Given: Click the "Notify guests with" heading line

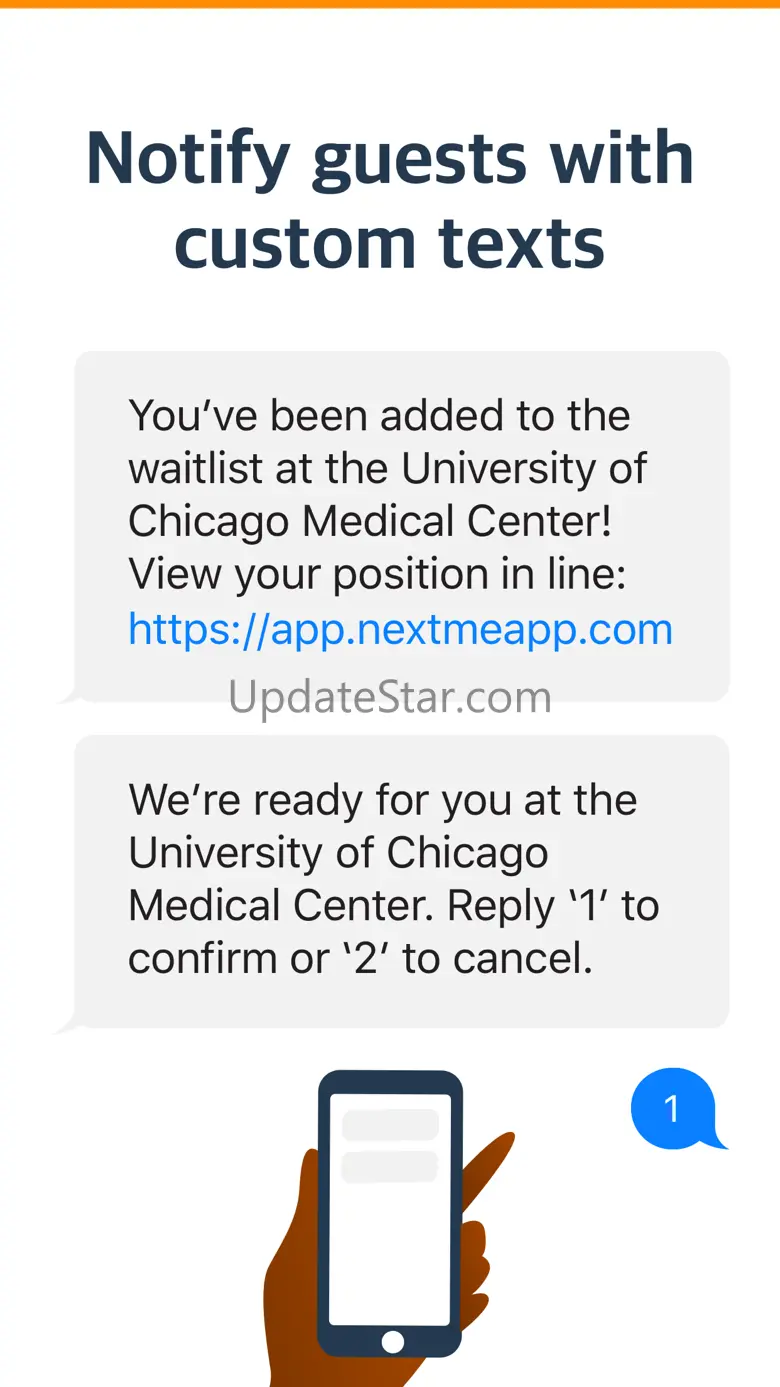Looking at the screenshot, I should pos(390,158).
